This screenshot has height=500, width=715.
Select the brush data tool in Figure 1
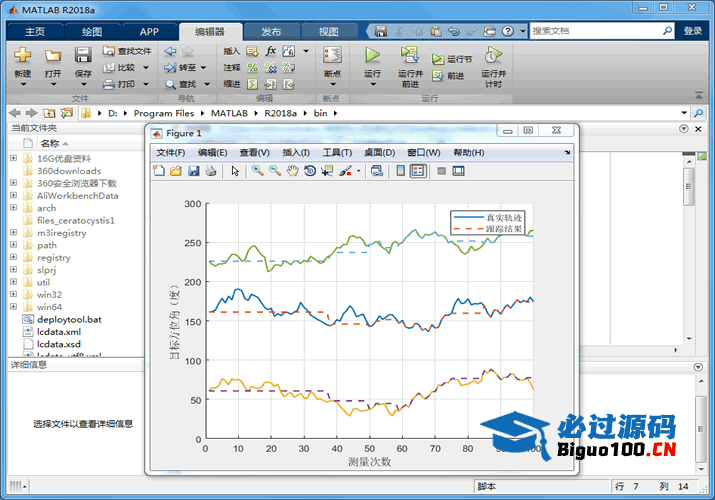[x=345, y=171]
